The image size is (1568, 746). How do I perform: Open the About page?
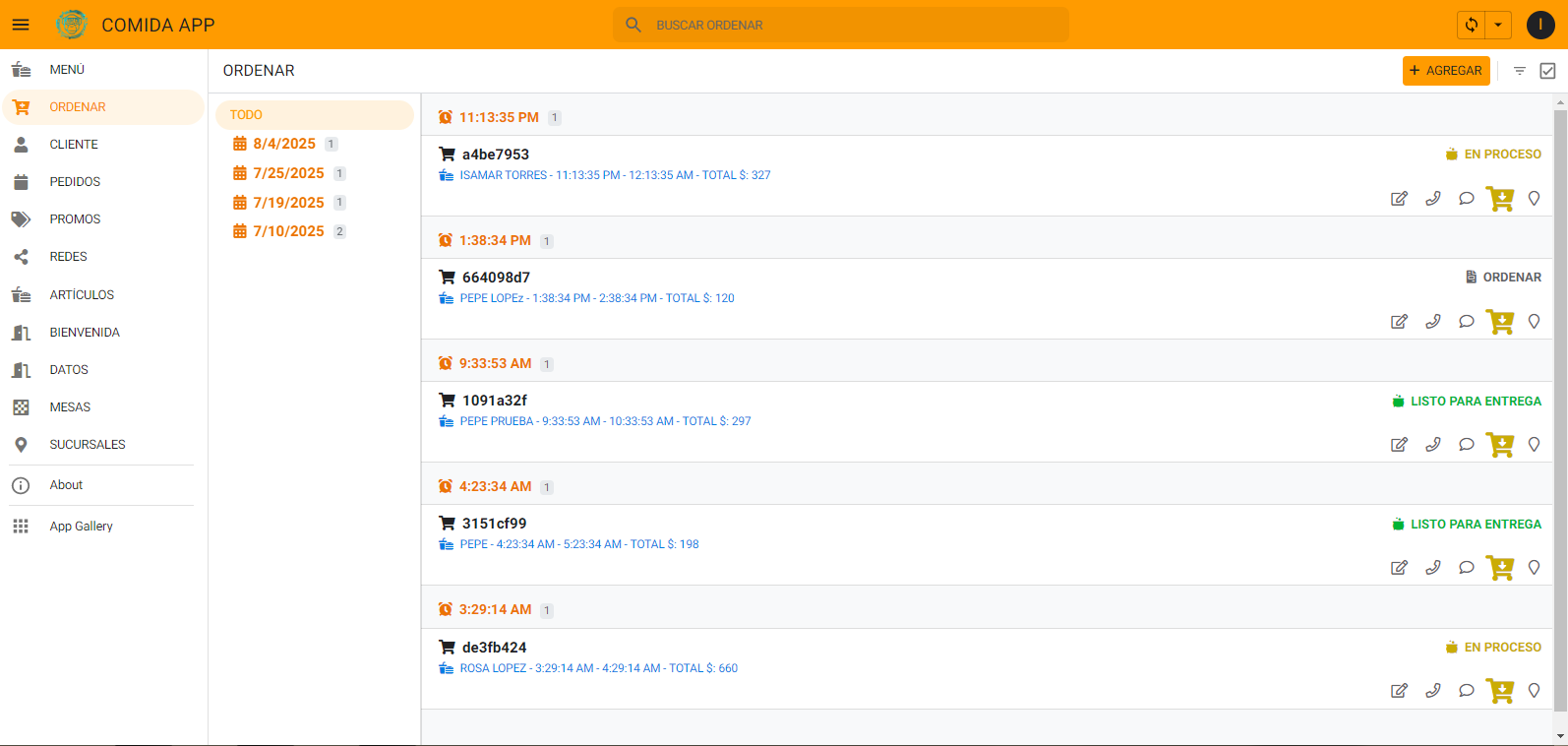pyautogui.click(x=103, y=485)
